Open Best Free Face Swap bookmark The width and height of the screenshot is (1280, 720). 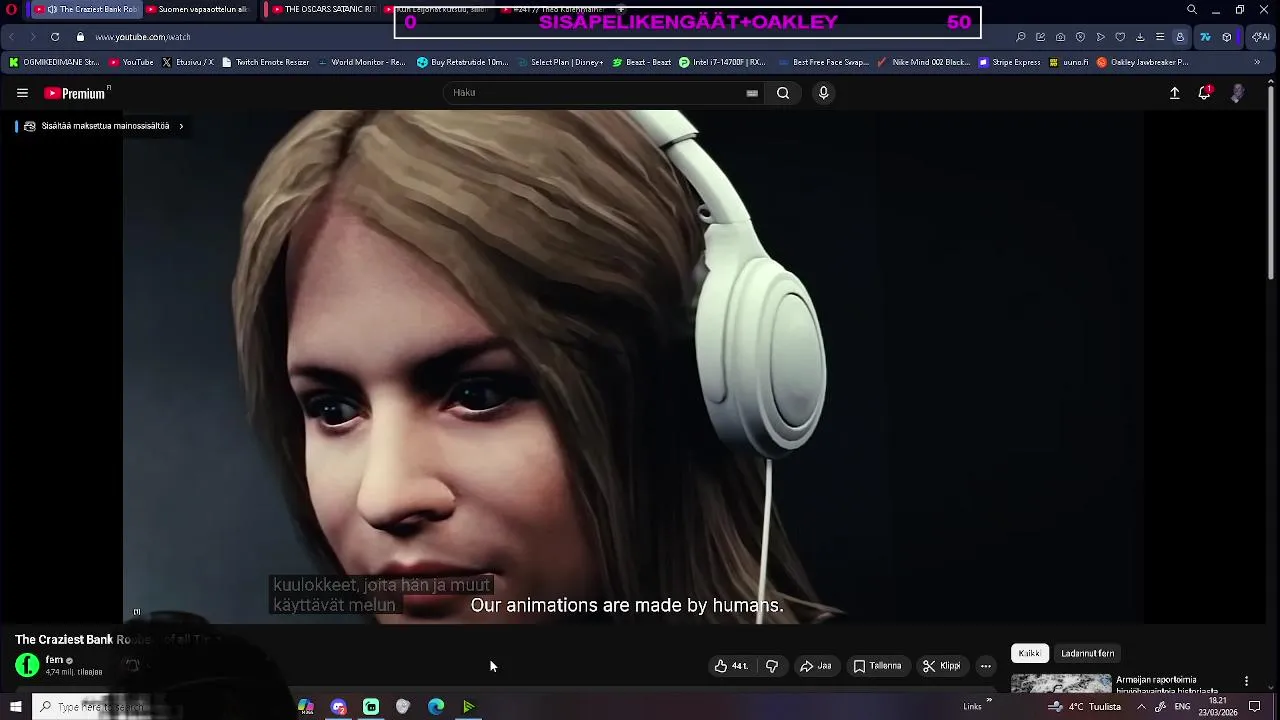[823, 62]
